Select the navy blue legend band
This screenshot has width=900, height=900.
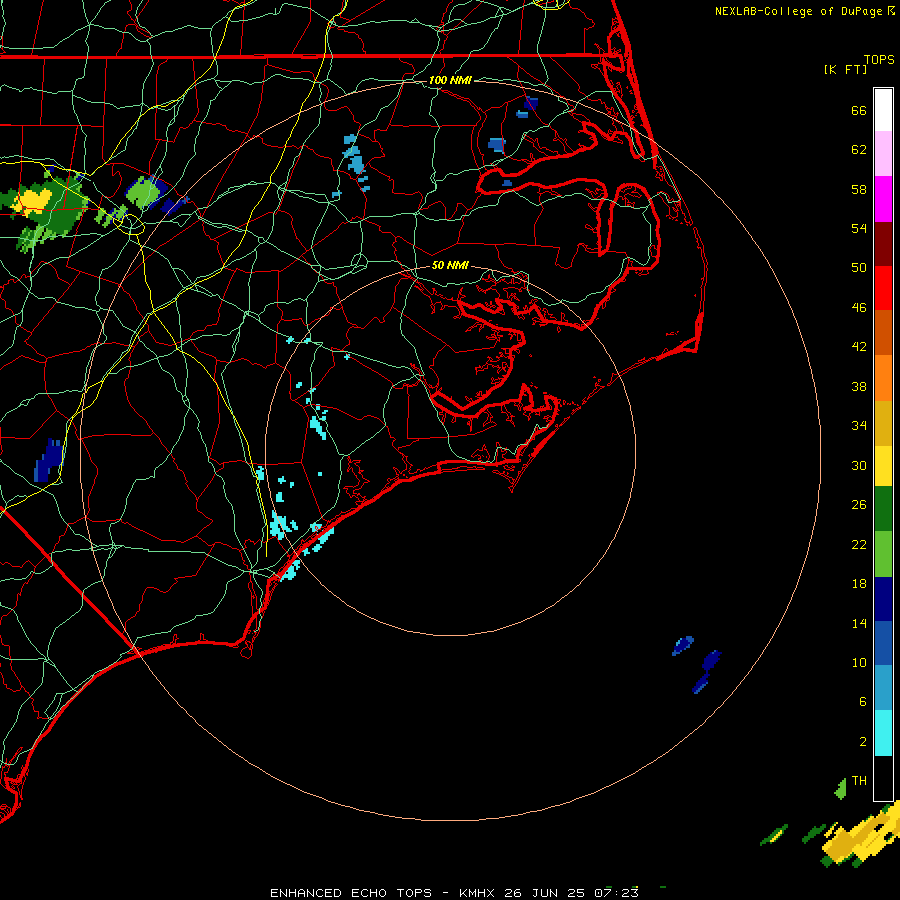click(883, 599)
